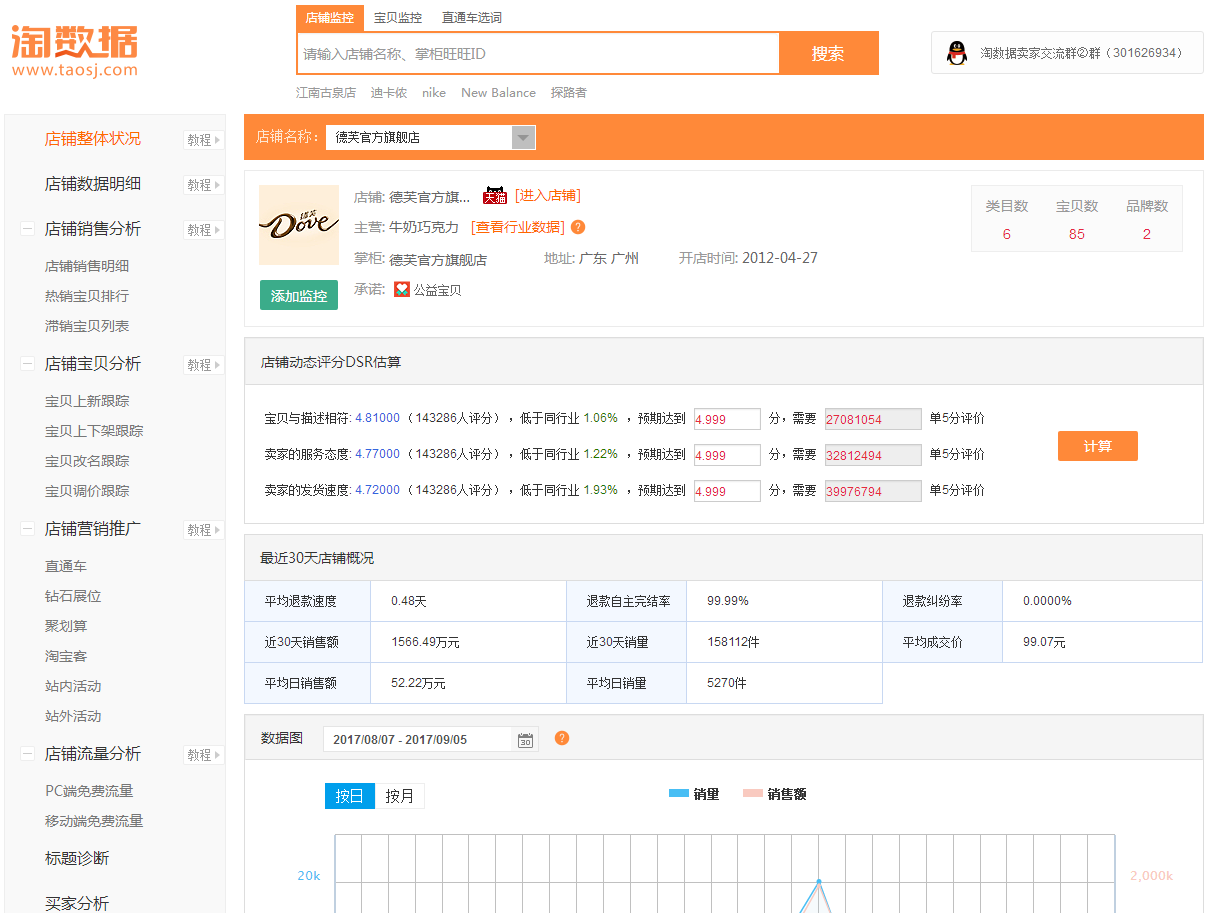Collapse the 店铺宝贝分析 section
This screenshot has width=1212, height=913.
point(27,364)
